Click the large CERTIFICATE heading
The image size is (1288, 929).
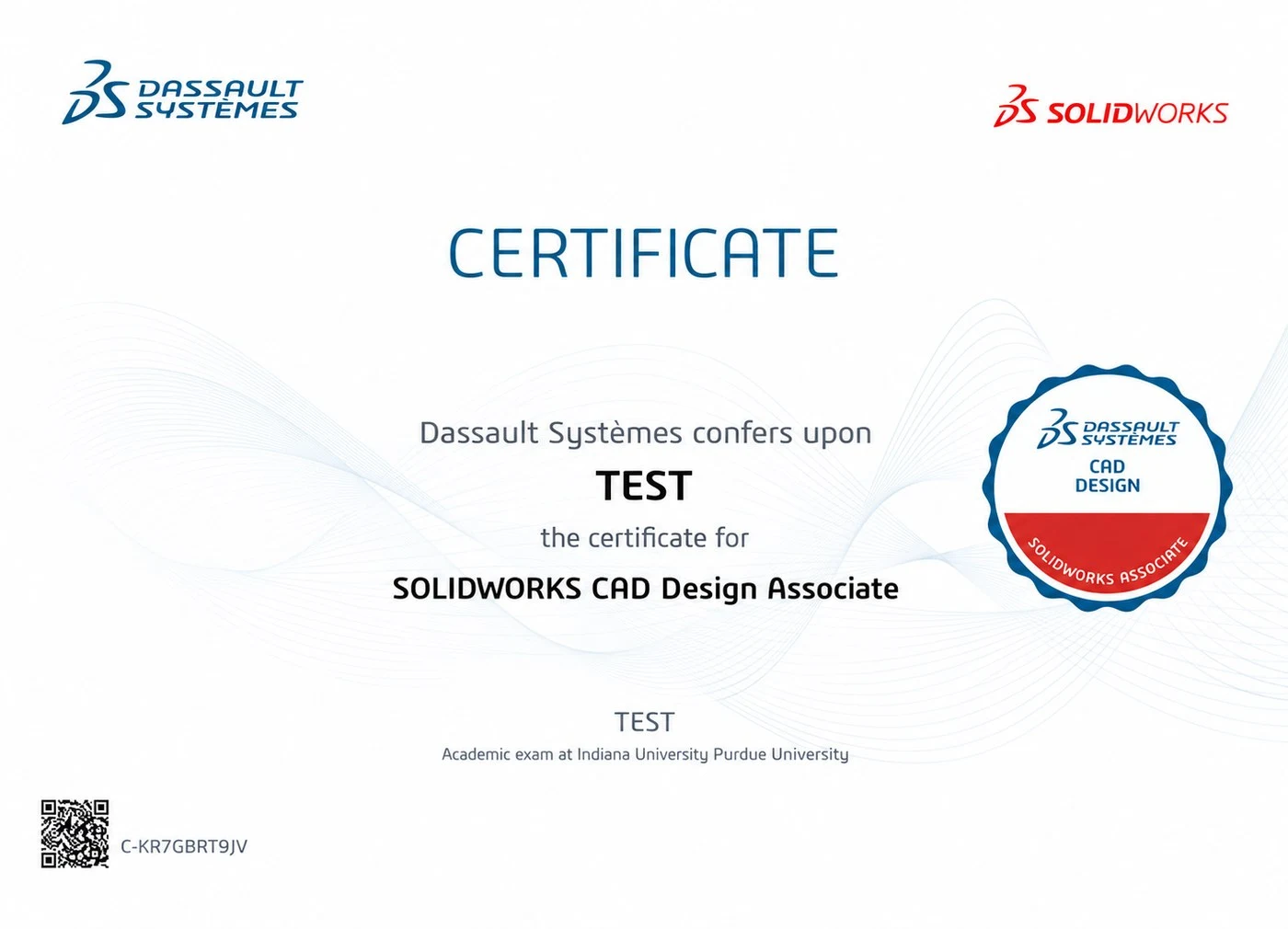pos(643,254)
